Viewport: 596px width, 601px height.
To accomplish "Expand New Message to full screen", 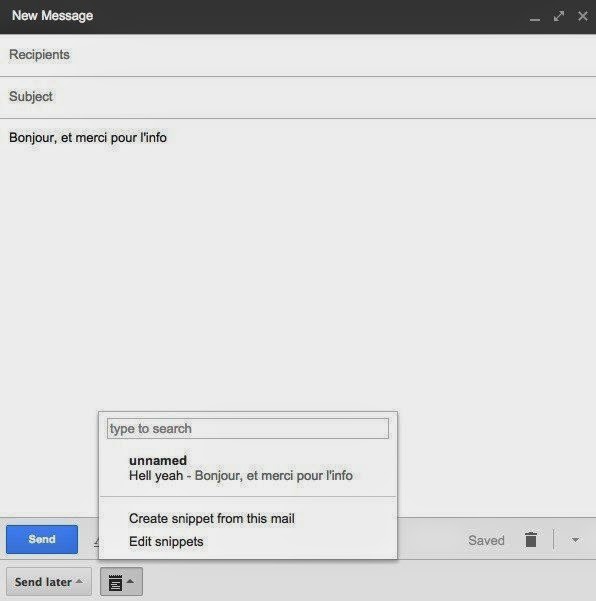I will tap(559, 16).
